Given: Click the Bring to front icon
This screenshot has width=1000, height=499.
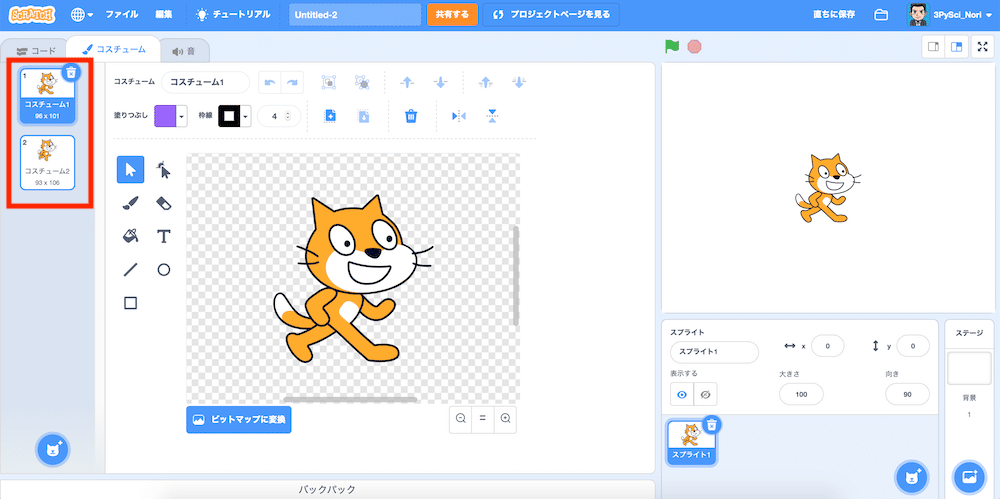Looking at the screenshot, I should click(x=486, y=82).
